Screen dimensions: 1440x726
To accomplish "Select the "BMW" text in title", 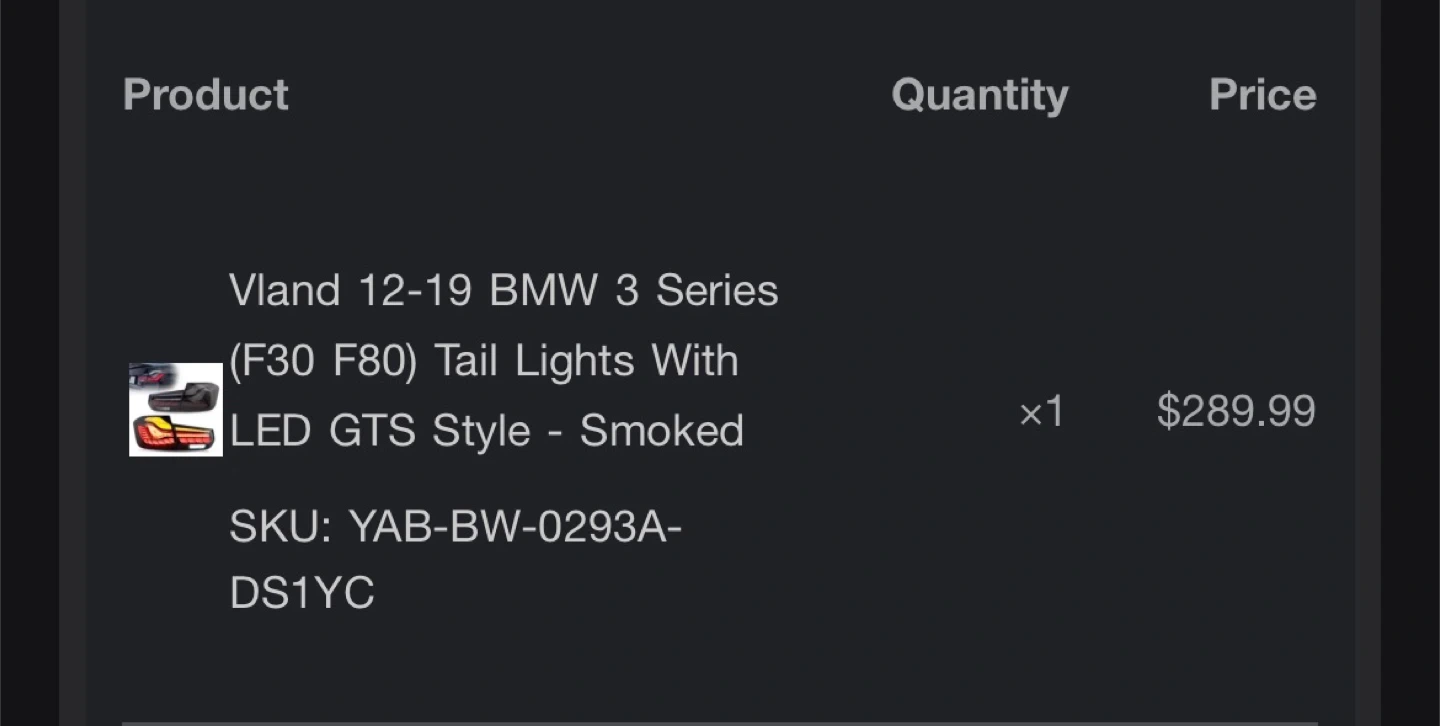I will point(543,291).
